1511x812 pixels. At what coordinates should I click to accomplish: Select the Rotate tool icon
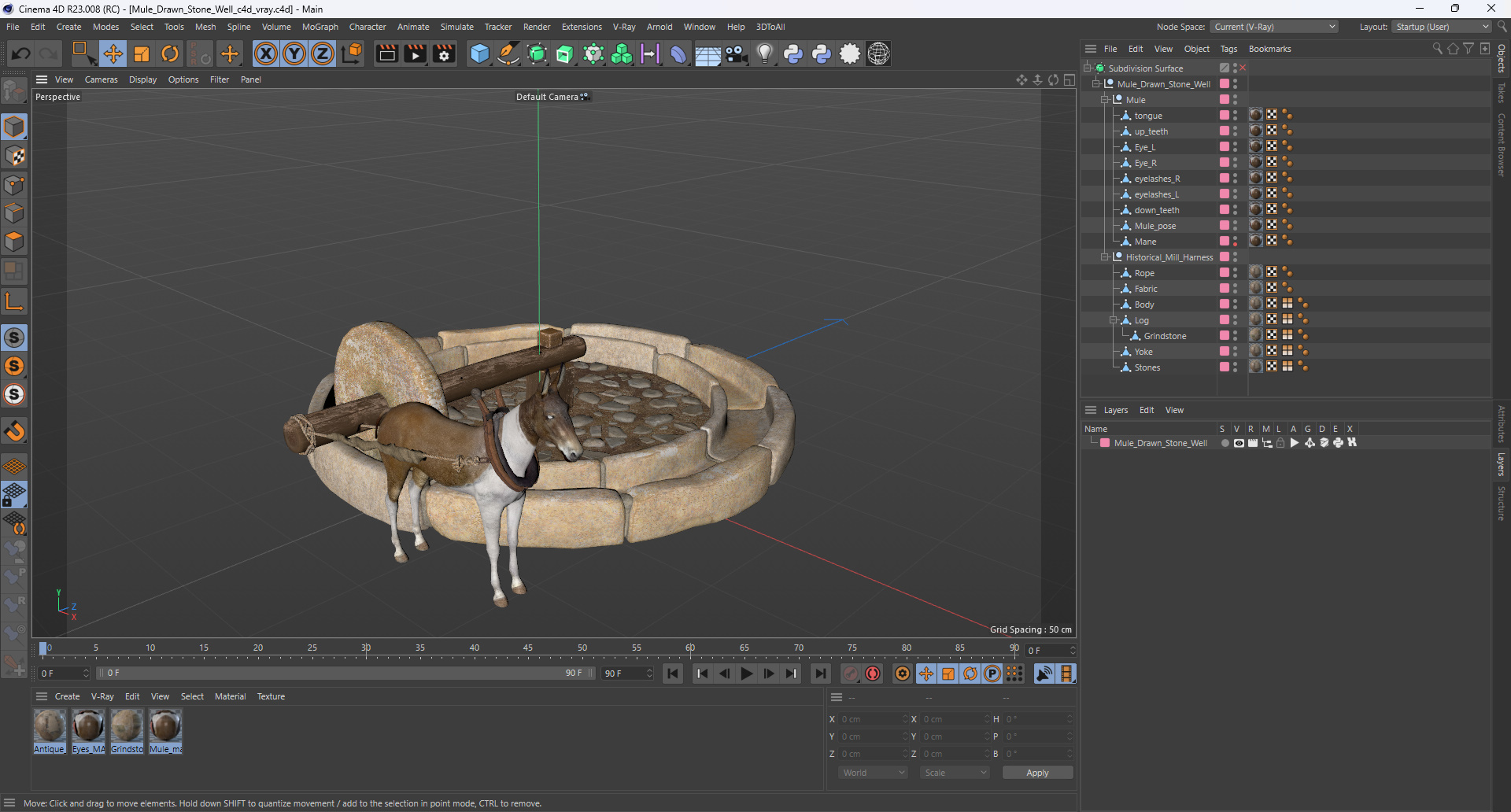point(170,54)
